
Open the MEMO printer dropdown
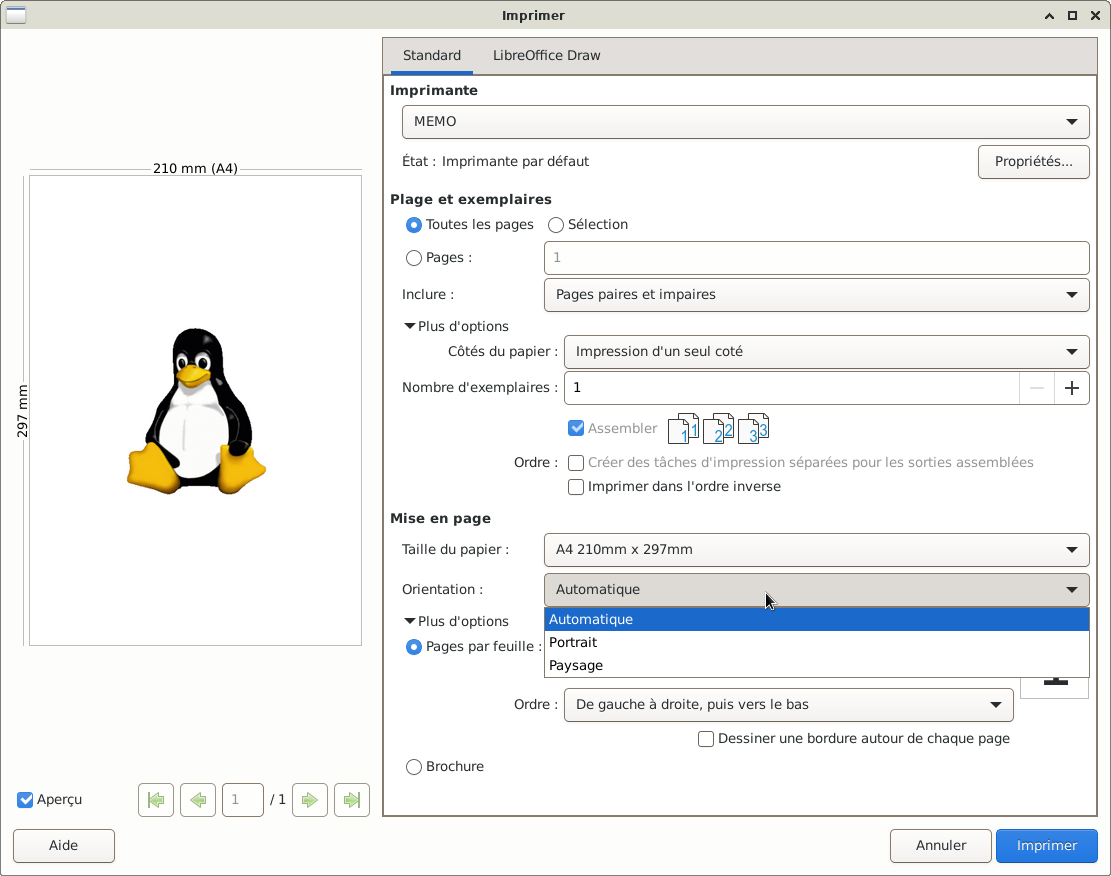[745, 122]
